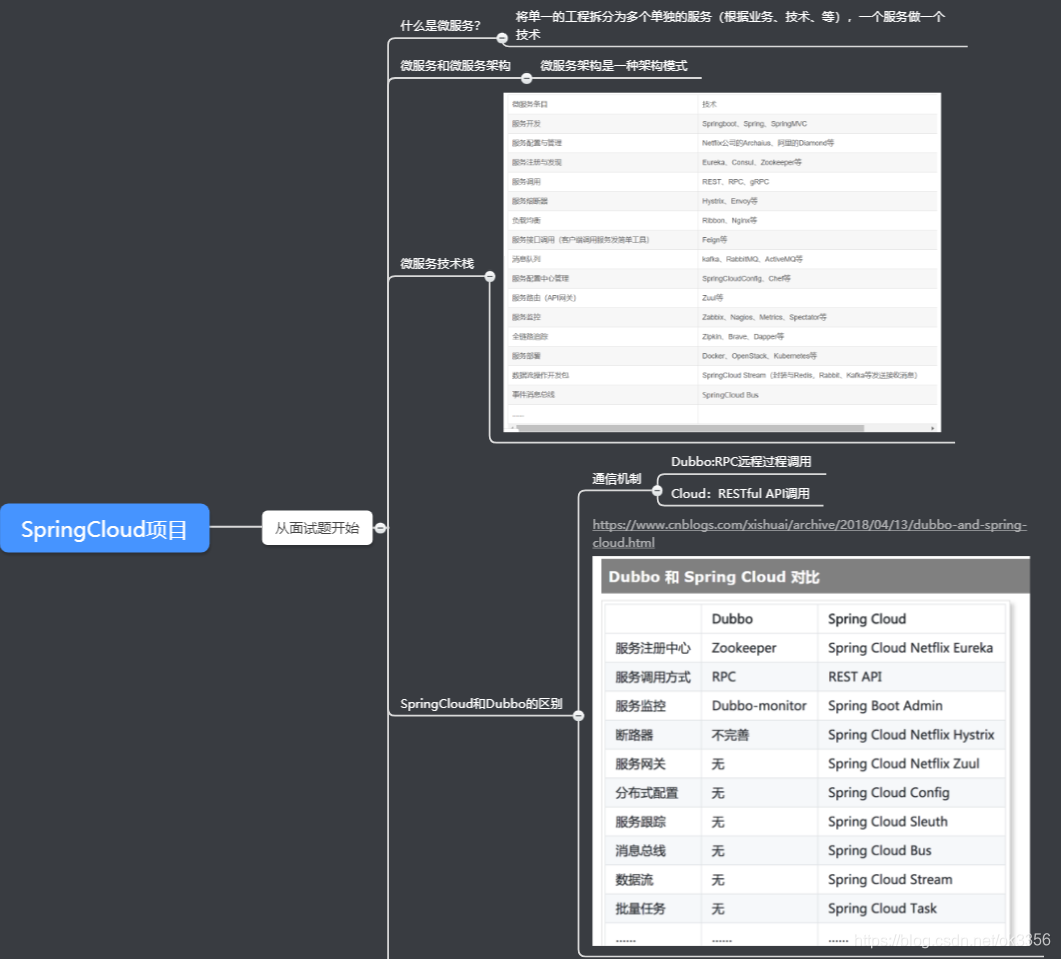
Task: Select the 将单一的工程拆分为多个单独的服务 description
Action: pos(730,26)
